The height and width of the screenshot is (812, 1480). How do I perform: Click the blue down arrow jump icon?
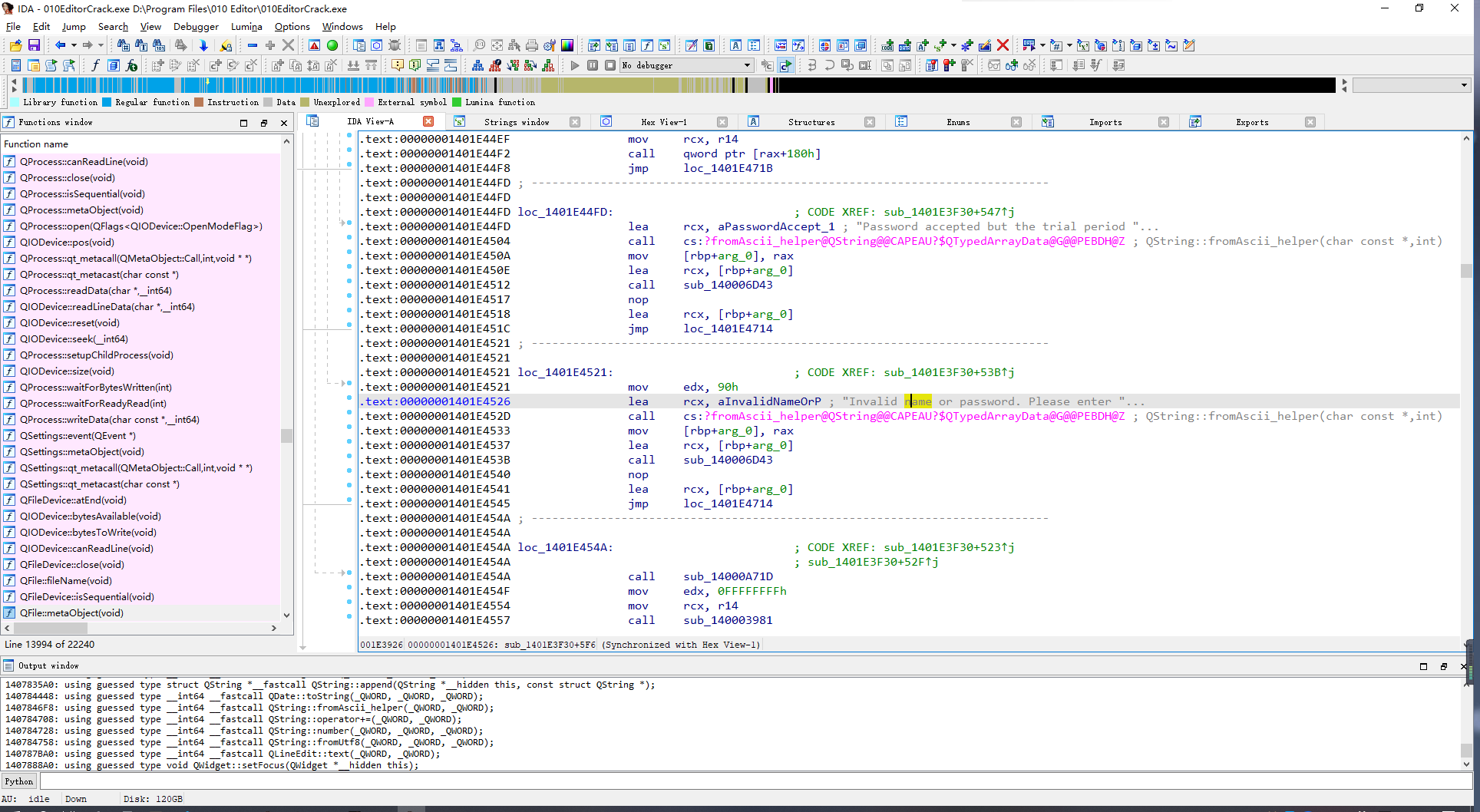point(203,45)
